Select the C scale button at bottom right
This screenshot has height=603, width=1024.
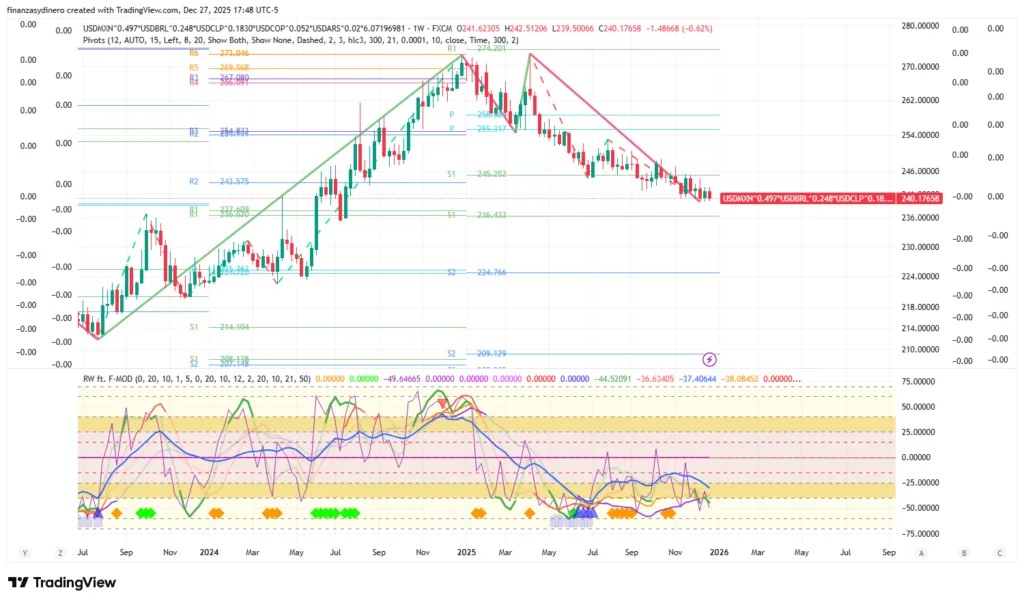(x=998, y=552)
